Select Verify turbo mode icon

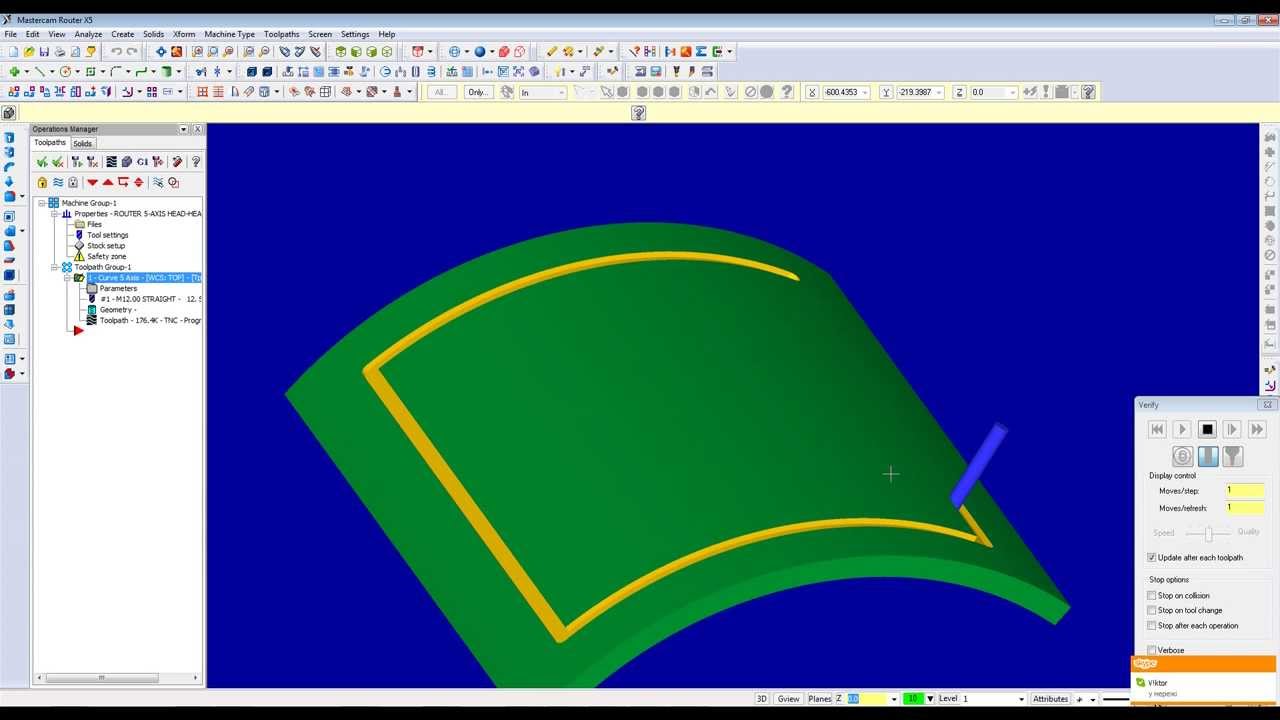pos(1182,456)
